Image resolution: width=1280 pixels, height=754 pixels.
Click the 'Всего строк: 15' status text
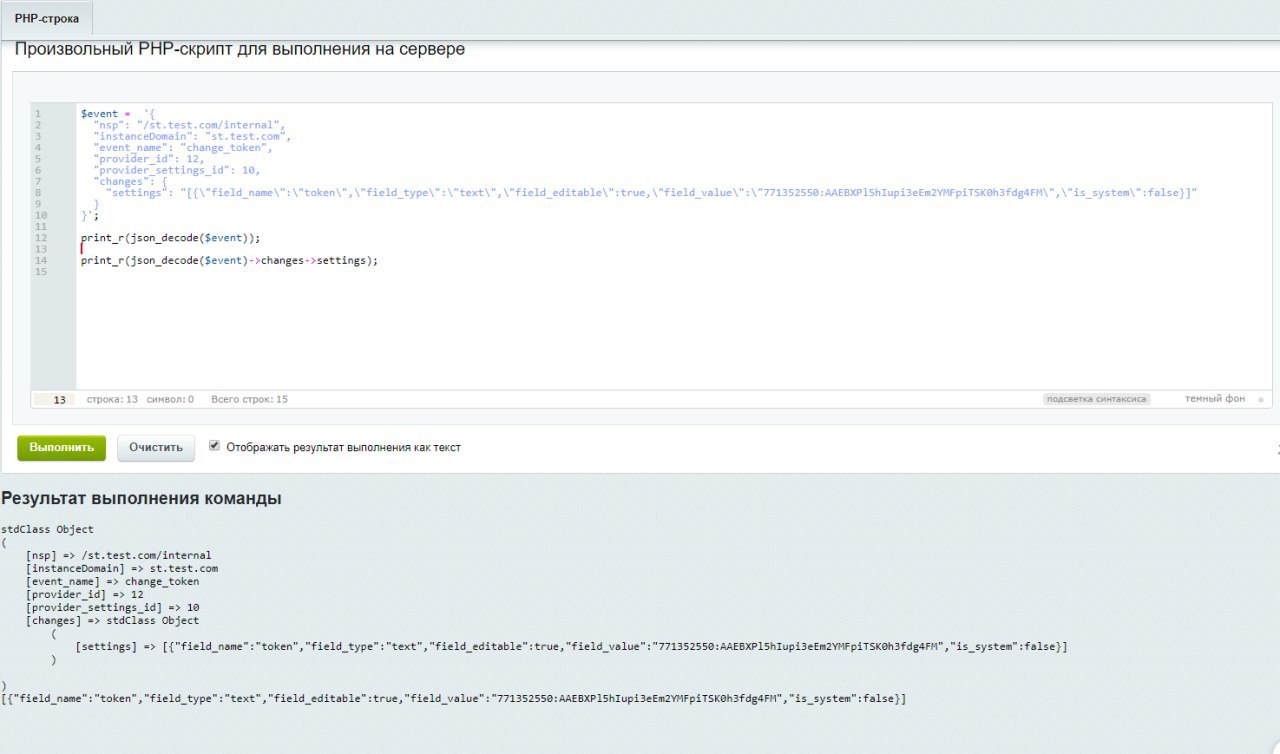249,399
